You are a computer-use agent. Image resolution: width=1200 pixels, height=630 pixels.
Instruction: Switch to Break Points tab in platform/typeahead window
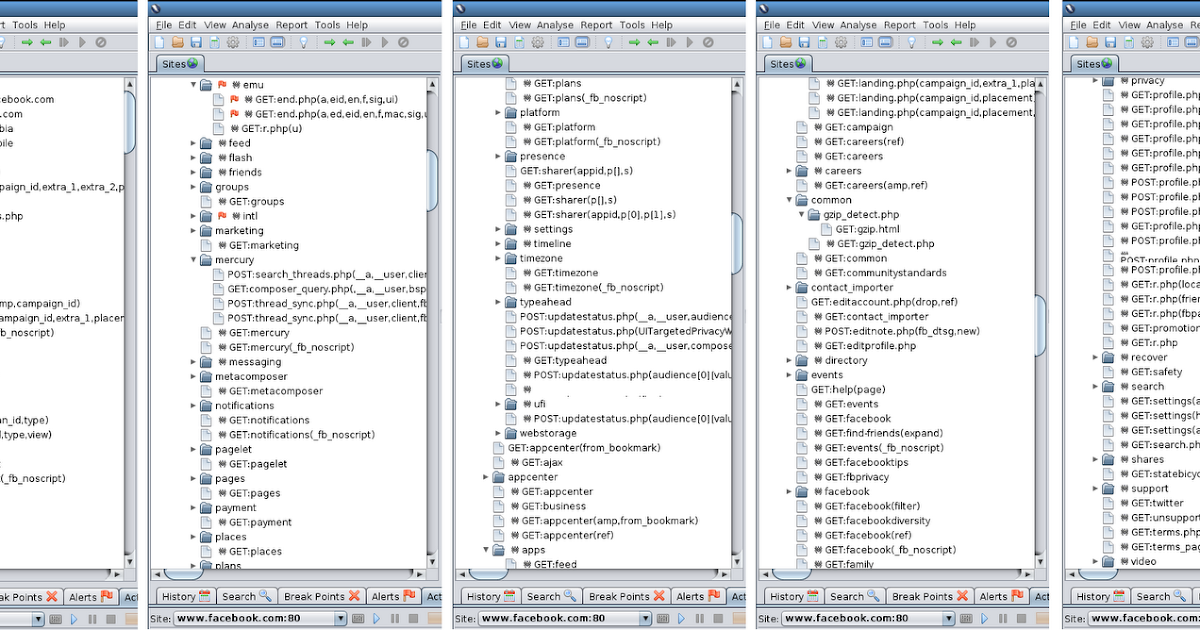[x=625, y=596]
